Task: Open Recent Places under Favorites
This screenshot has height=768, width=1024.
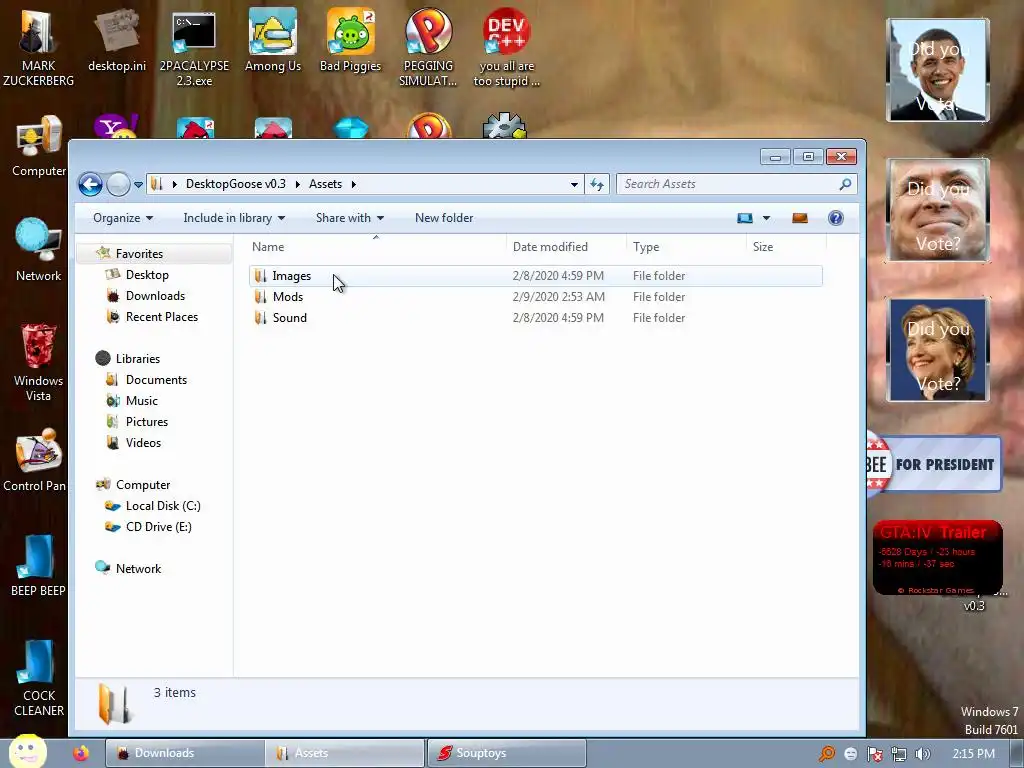Action: (161, 317)
